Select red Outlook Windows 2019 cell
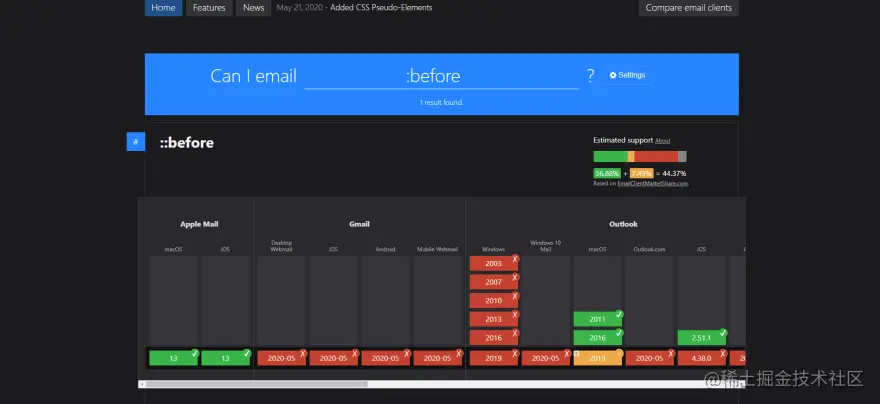This screenshot has height=404, width=880. pyautogui.click(x=494, y=358)
